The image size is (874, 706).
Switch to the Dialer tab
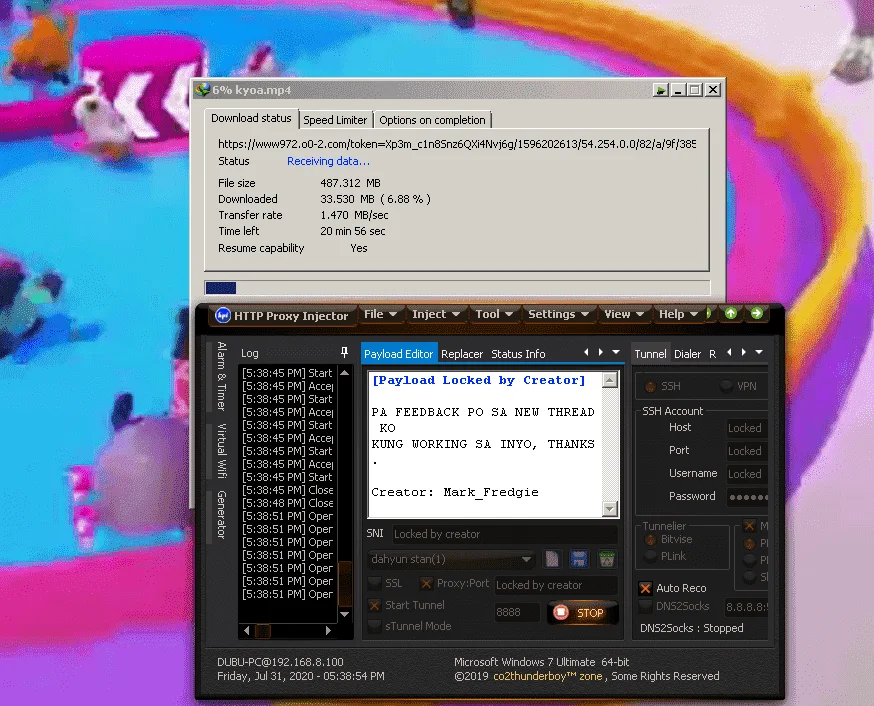(687, 354)
